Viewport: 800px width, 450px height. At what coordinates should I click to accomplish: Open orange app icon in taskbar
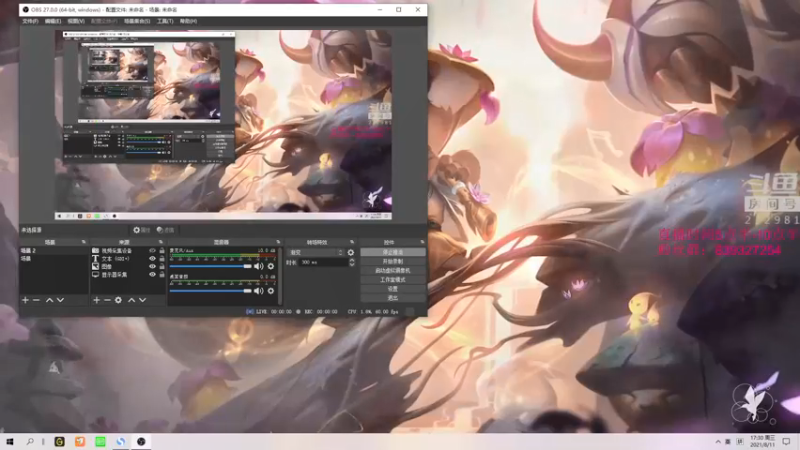click(80, 441)
